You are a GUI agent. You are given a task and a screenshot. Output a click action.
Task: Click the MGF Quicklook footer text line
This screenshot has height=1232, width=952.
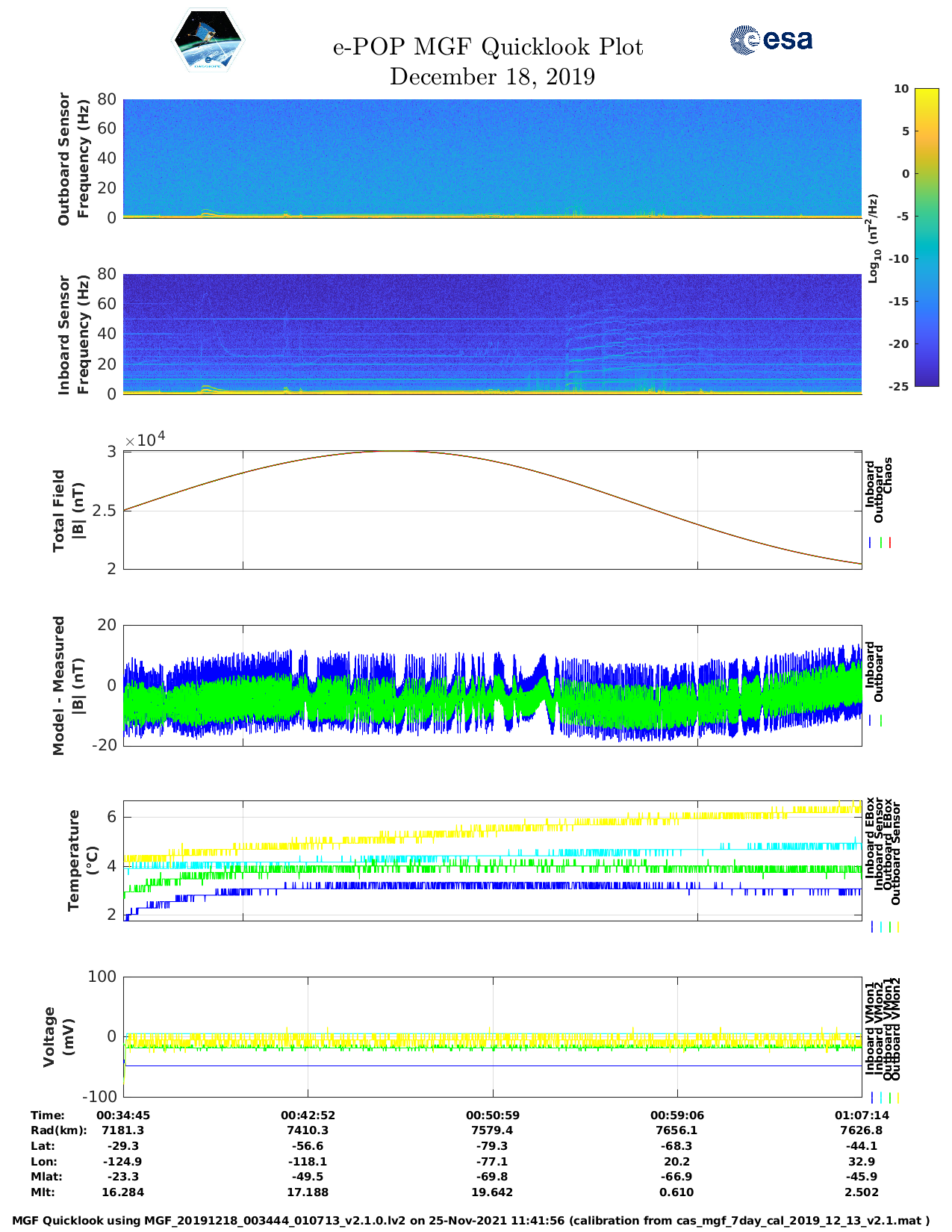[x=470, y=1221]
